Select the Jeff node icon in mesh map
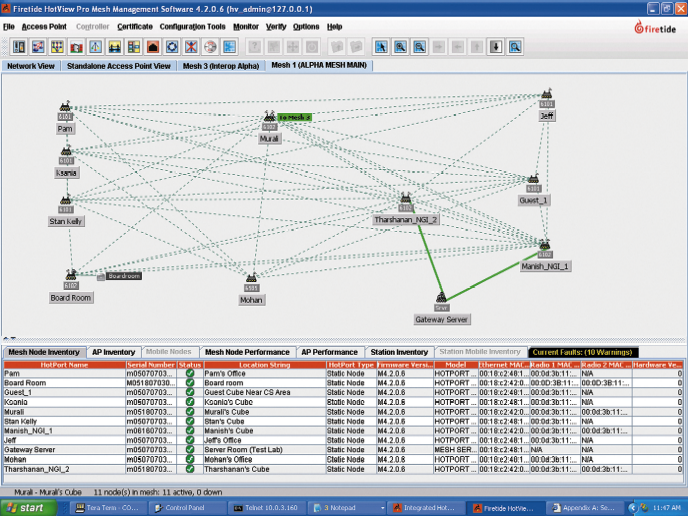Viewport: 688px width, 516px height. click(x=547, y=94)
